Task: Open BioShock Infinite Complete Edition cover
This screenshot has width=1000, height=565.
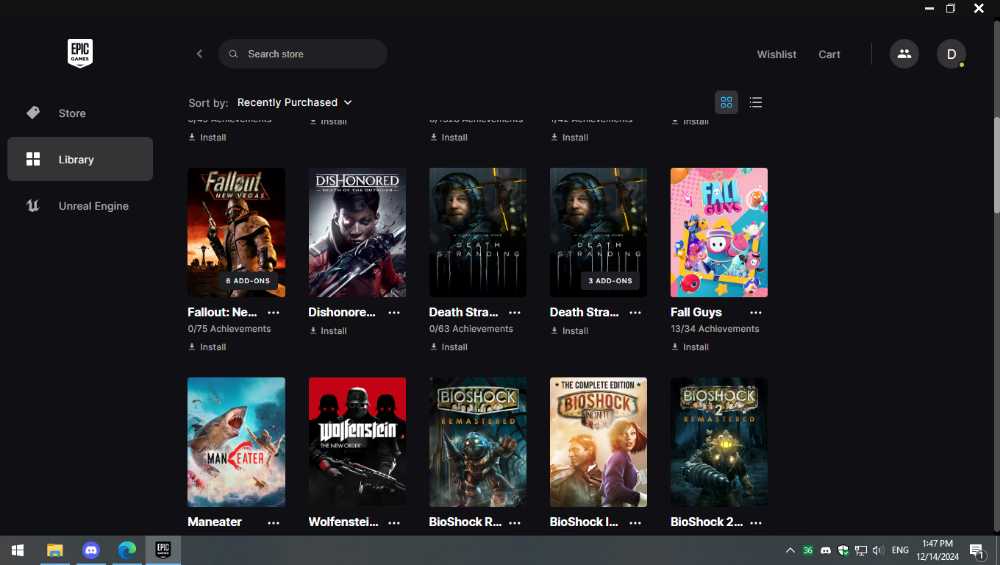Action: tap(598, 442)
